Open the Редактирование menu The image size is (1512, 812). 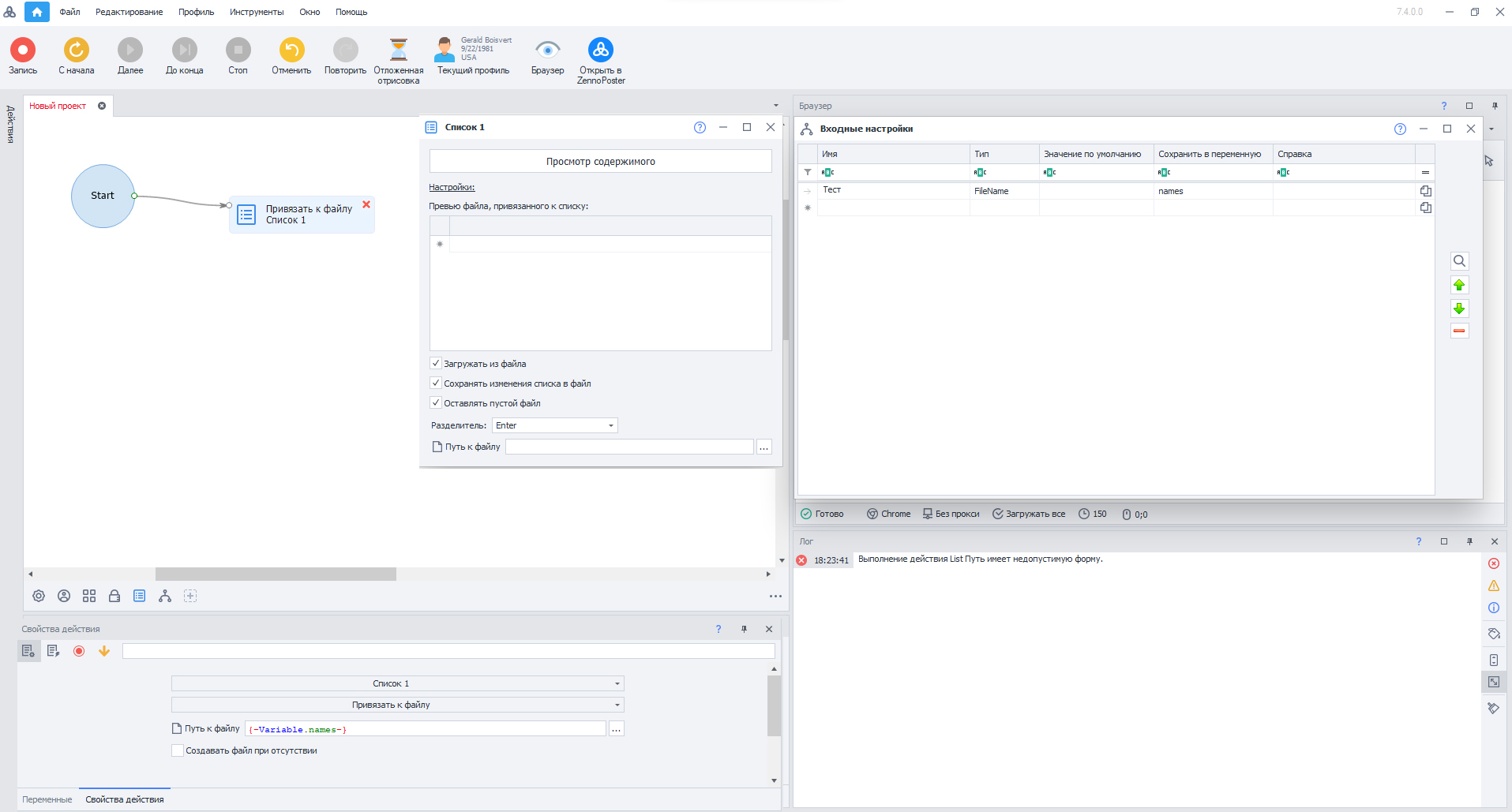pyautogui.click(x=129, y=12)
